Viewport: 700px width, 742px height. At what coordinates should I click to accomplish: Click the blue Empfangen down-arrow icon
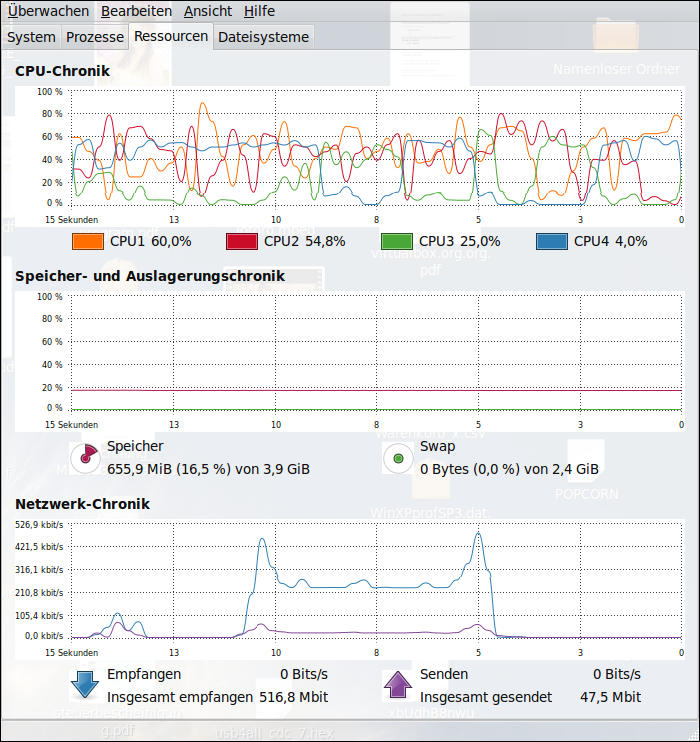(x=86, y=685)
